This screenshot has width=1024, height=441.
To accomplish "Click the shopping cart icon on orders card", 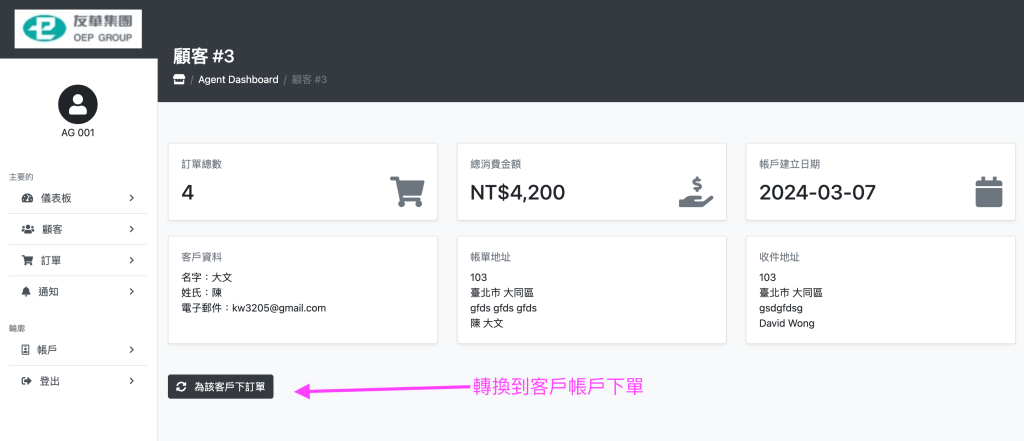I will (405, 191).
